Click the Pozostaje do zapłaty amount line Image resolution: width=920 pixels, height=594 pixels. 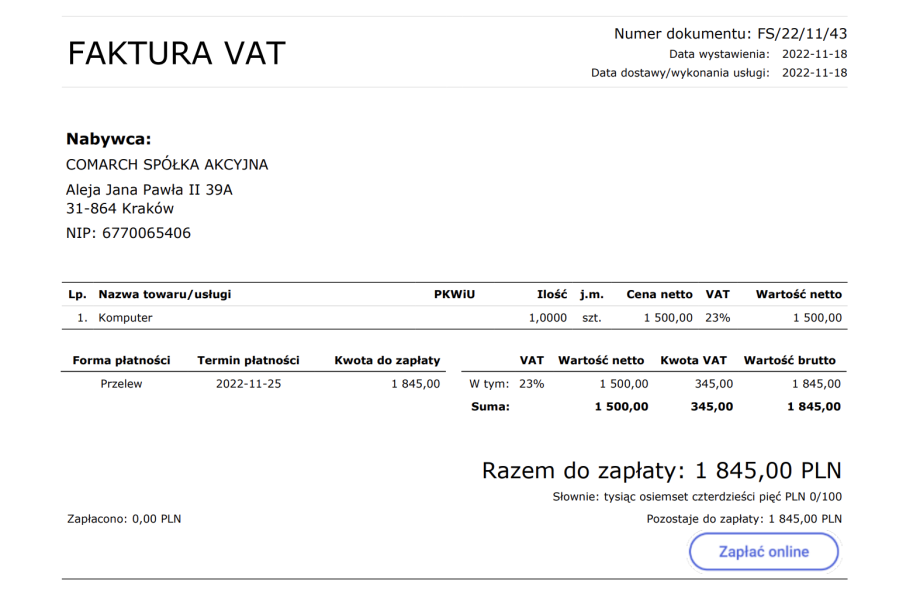744,519
